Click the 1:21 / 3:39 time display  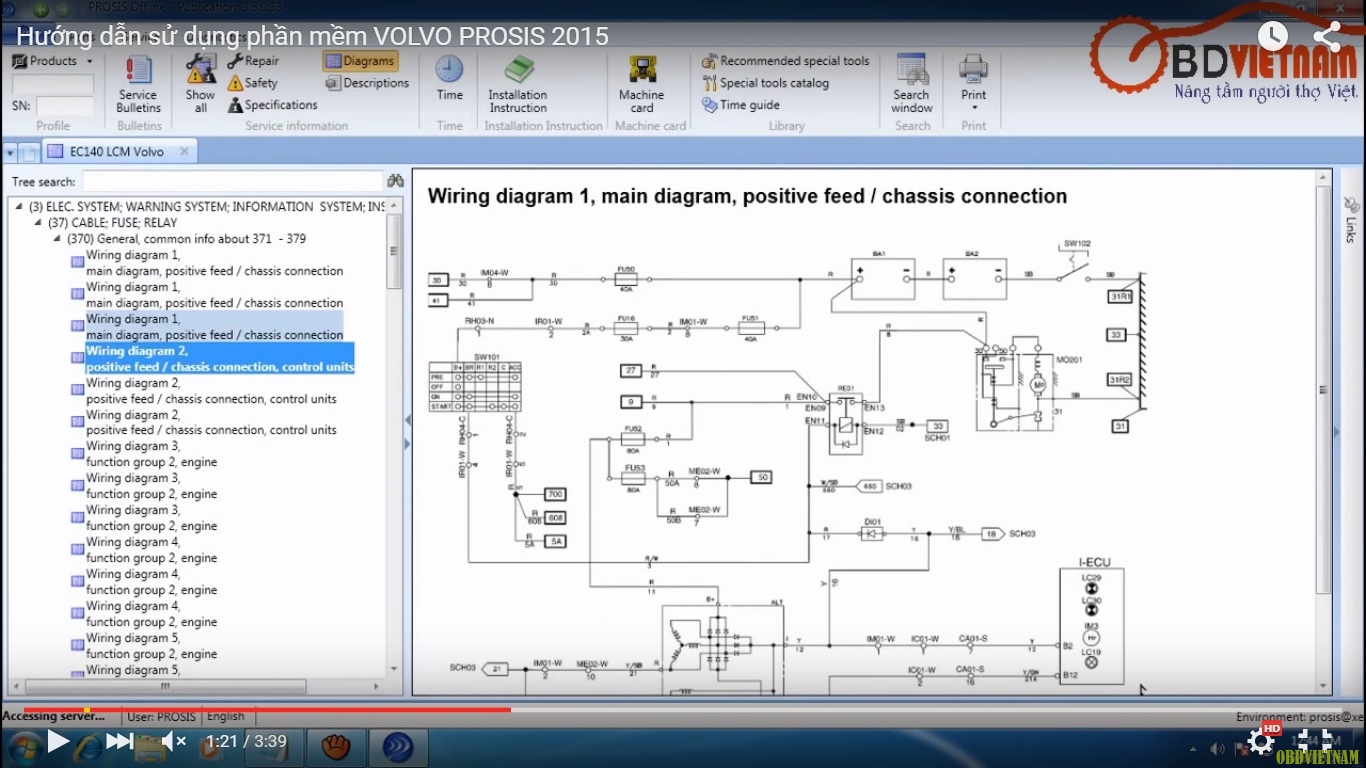246,741
